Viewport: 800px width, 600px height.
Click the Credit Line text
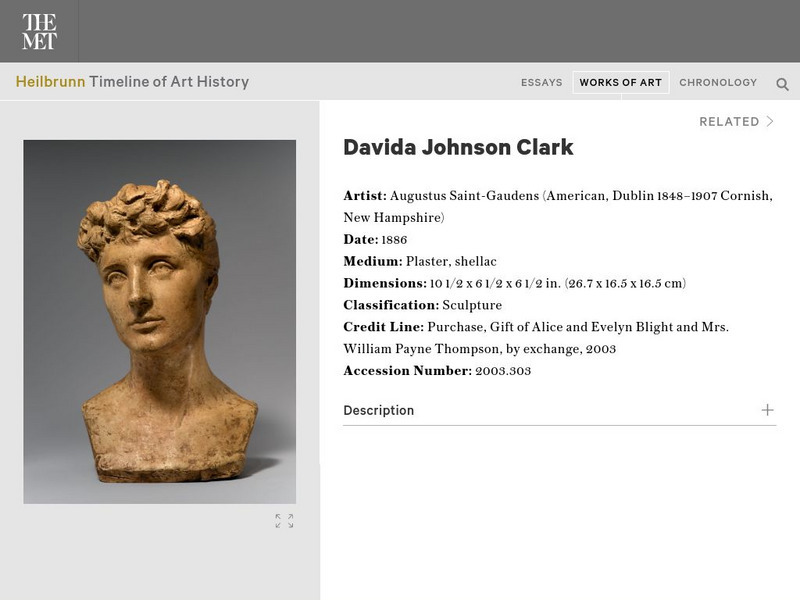[536, 338]
